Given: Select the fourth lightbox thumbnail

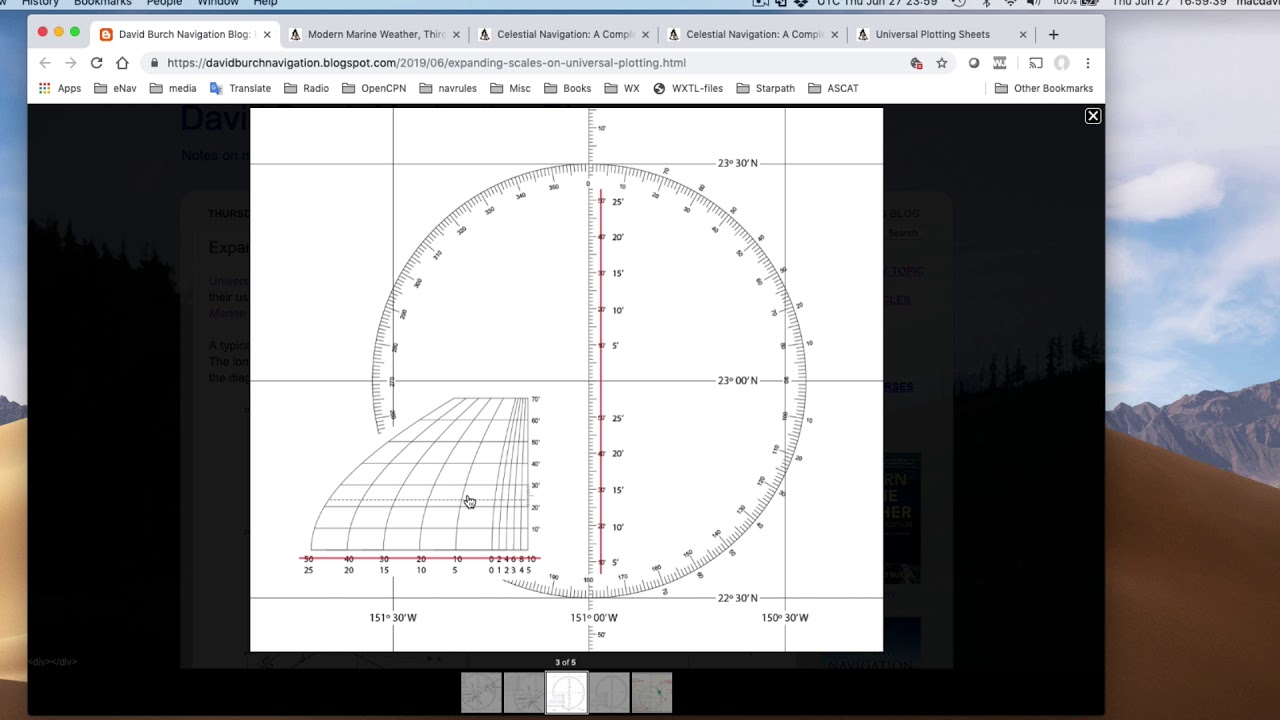Looking at the screenshot, I should coord(609,692).
